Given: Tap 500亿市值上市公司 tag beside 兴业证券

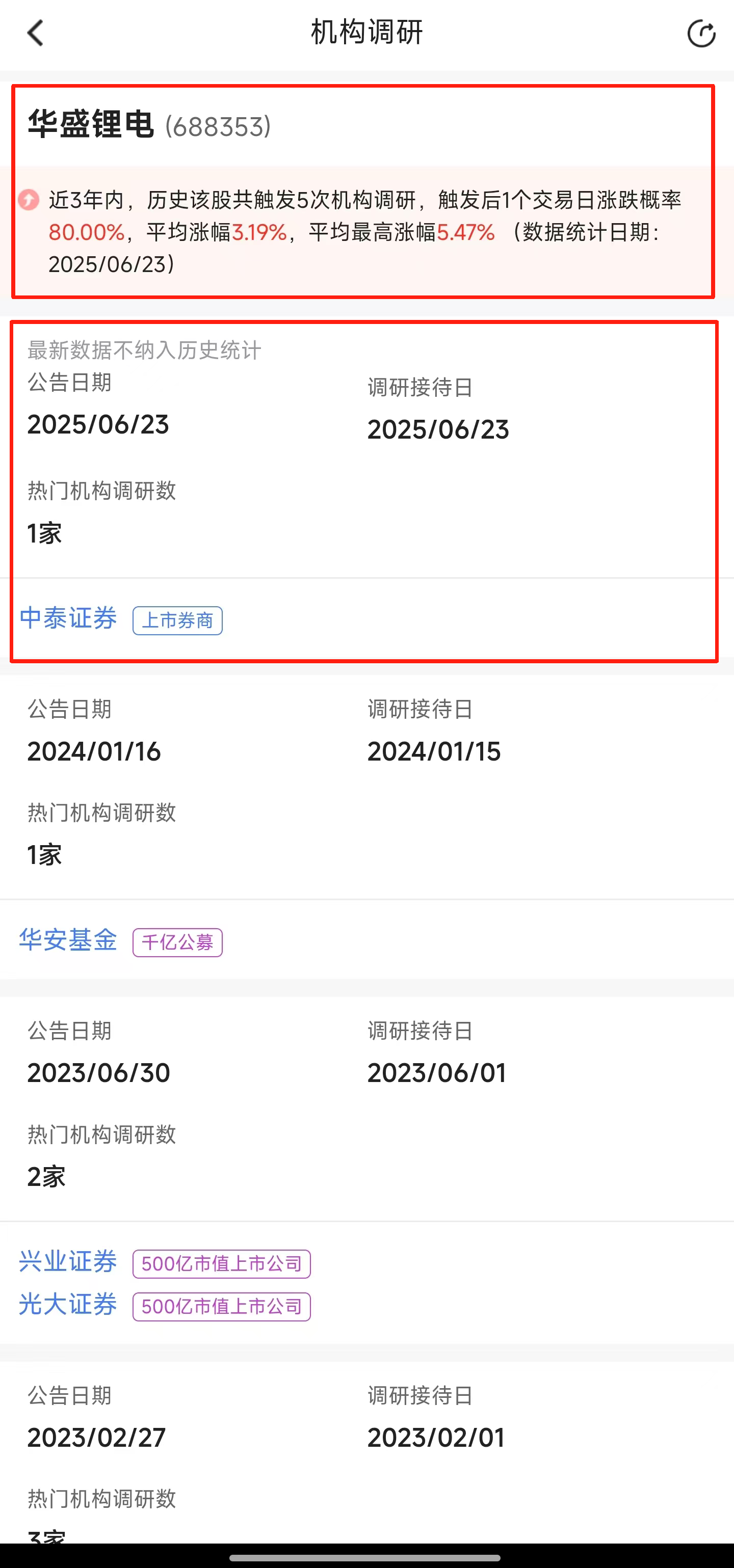Looking at the screenshot, I should pos(222,1264).
